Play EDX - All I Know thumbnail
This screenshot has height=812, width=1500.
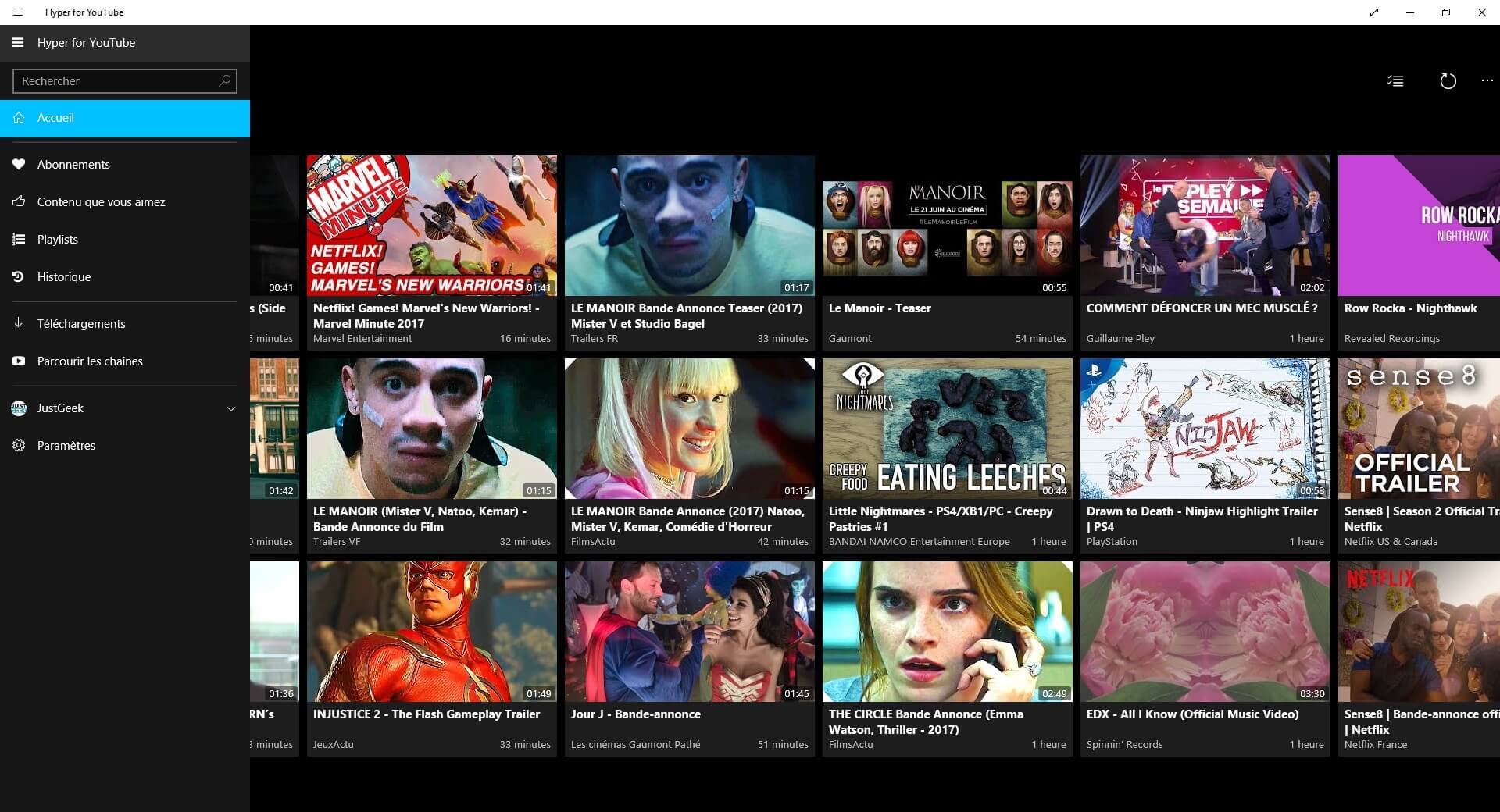(x=1205, y=632)
